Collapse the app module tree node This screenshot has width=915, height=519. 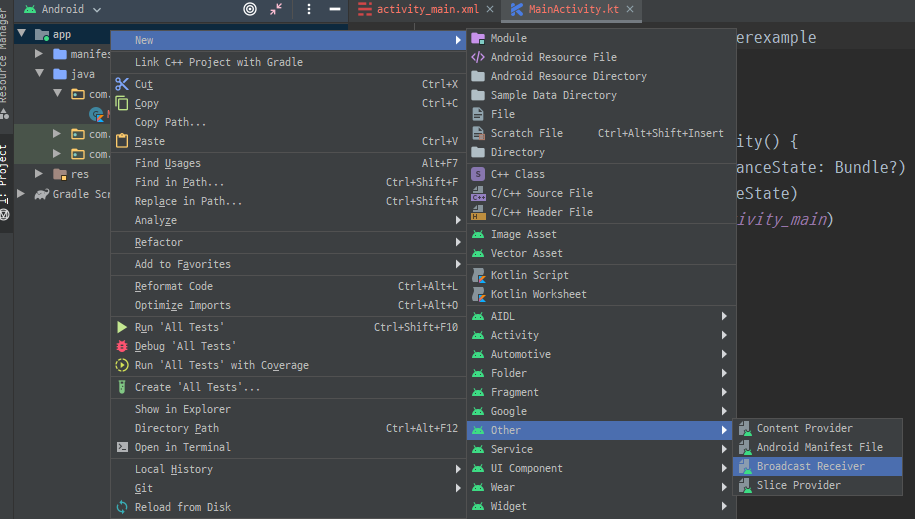tap(22, 34)
